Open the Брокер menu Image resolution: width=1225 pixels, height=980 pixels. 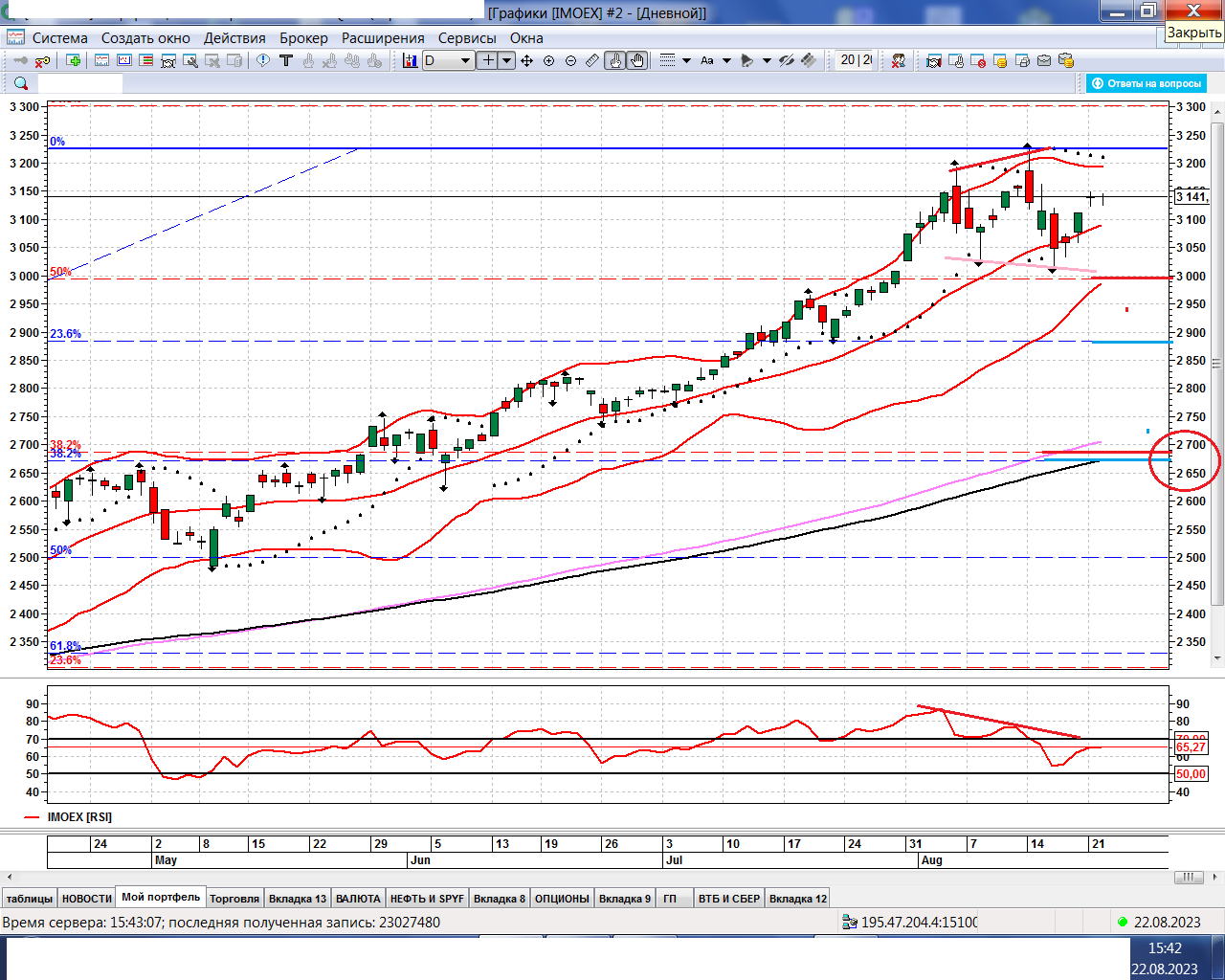pyautogui.click(x=303, y=38)
